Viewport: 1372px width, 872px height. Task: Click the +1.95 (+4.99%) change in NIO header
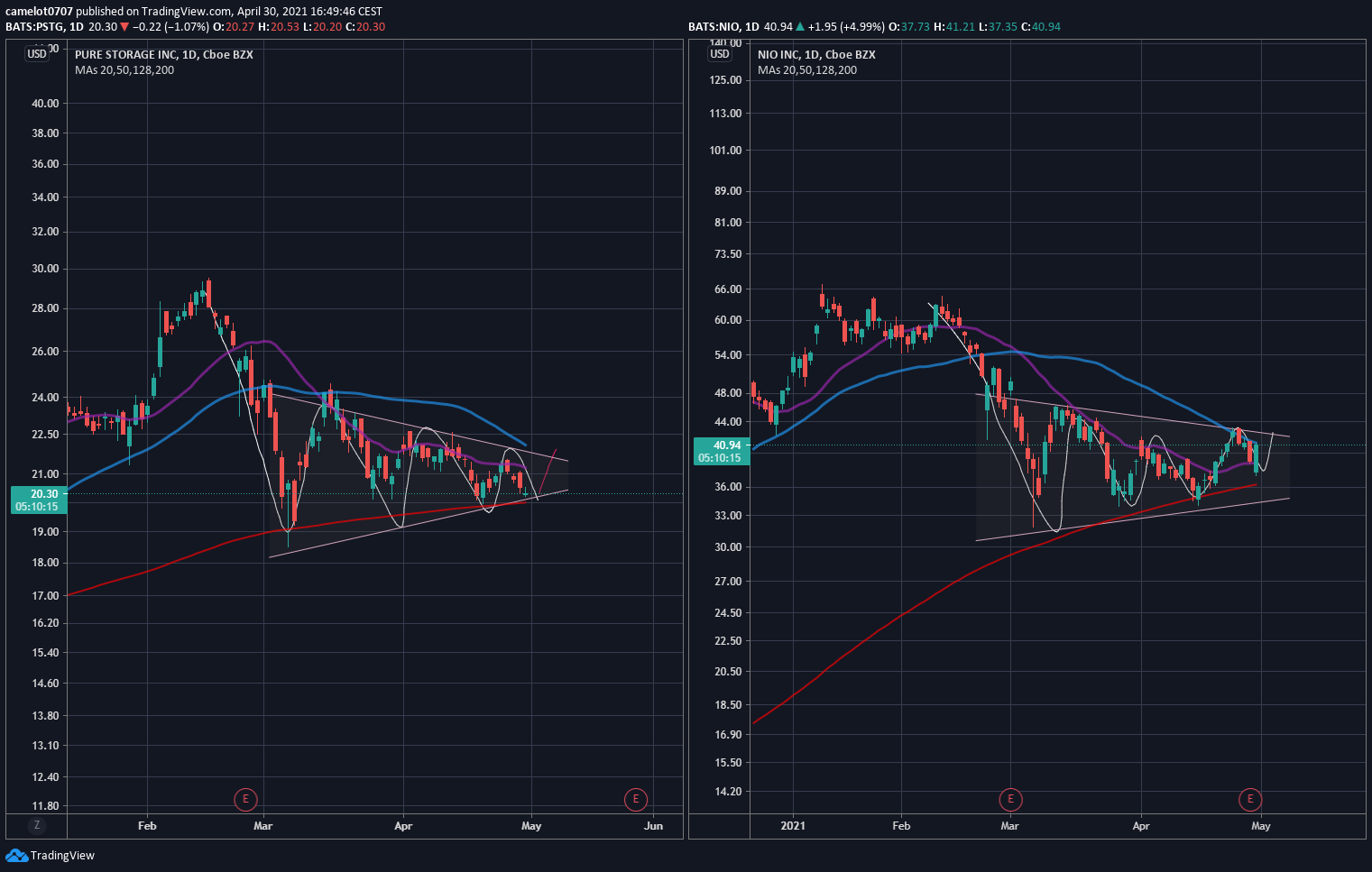[x=846, y=26]
